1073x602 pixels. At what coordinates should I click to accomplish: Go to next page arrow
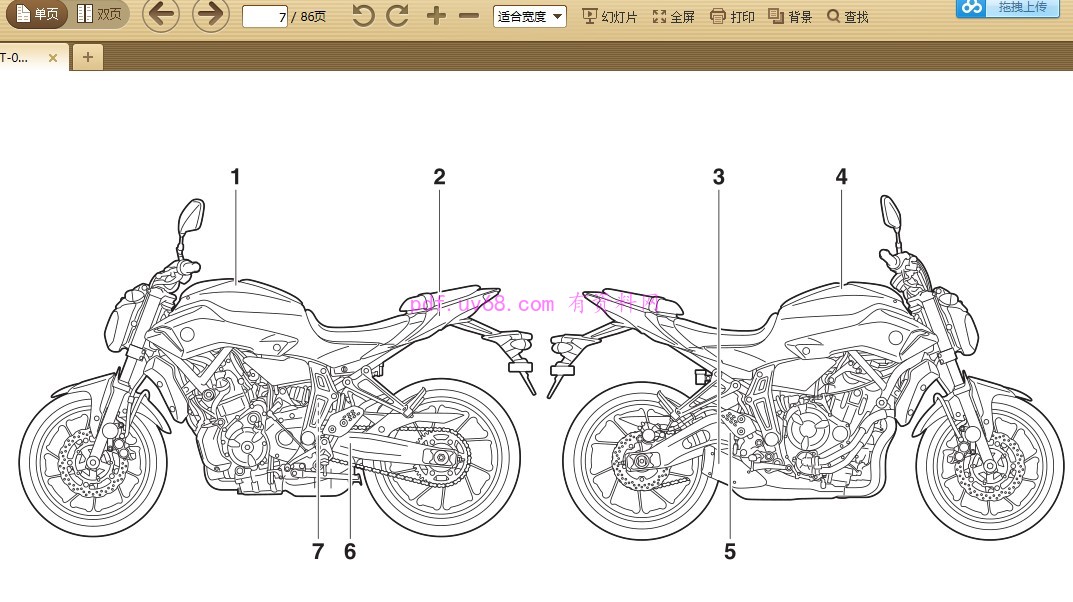(210, 15)
